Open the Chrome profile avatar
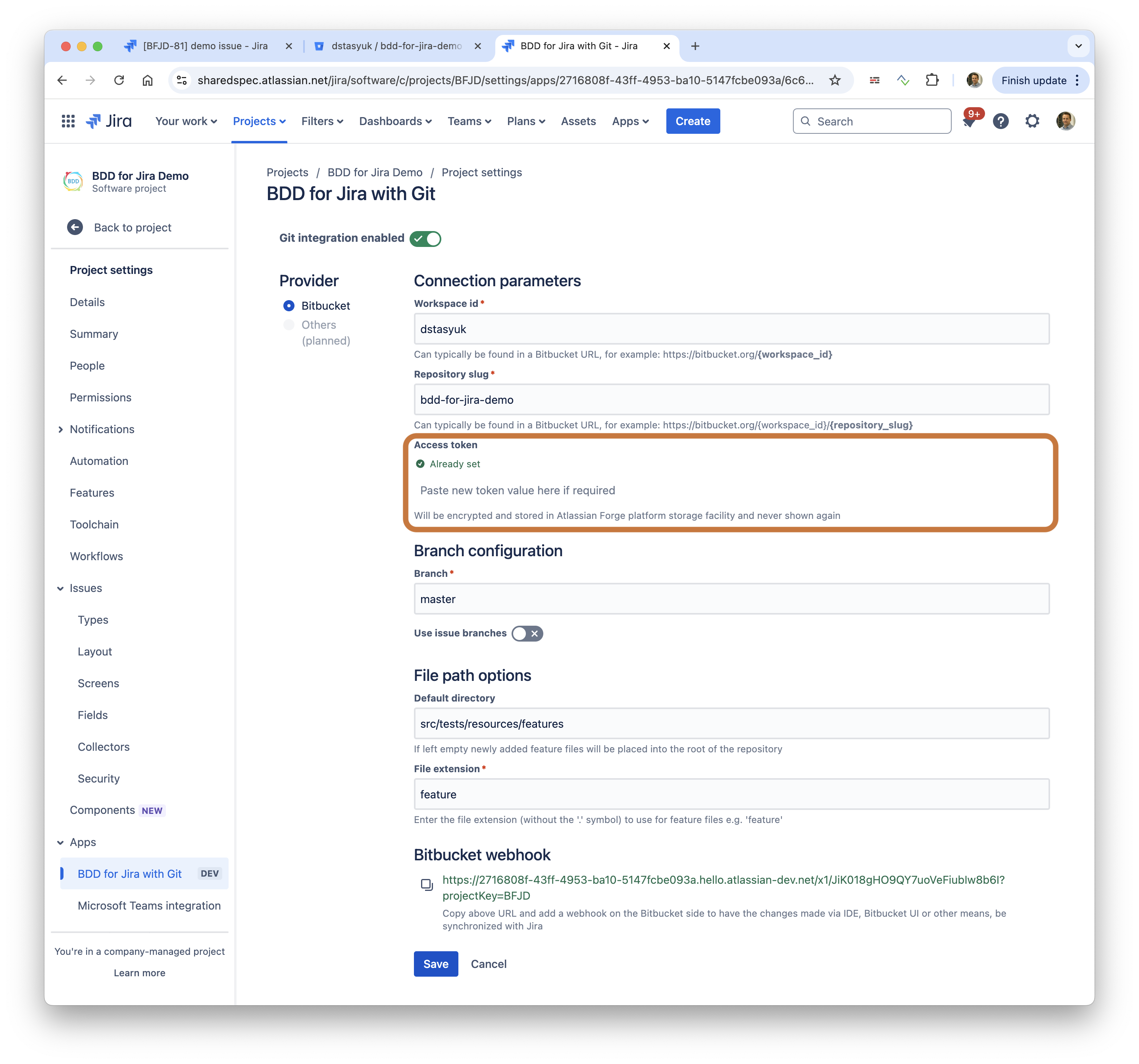Screen dimensions: 1139x1064 click(974, 80)
